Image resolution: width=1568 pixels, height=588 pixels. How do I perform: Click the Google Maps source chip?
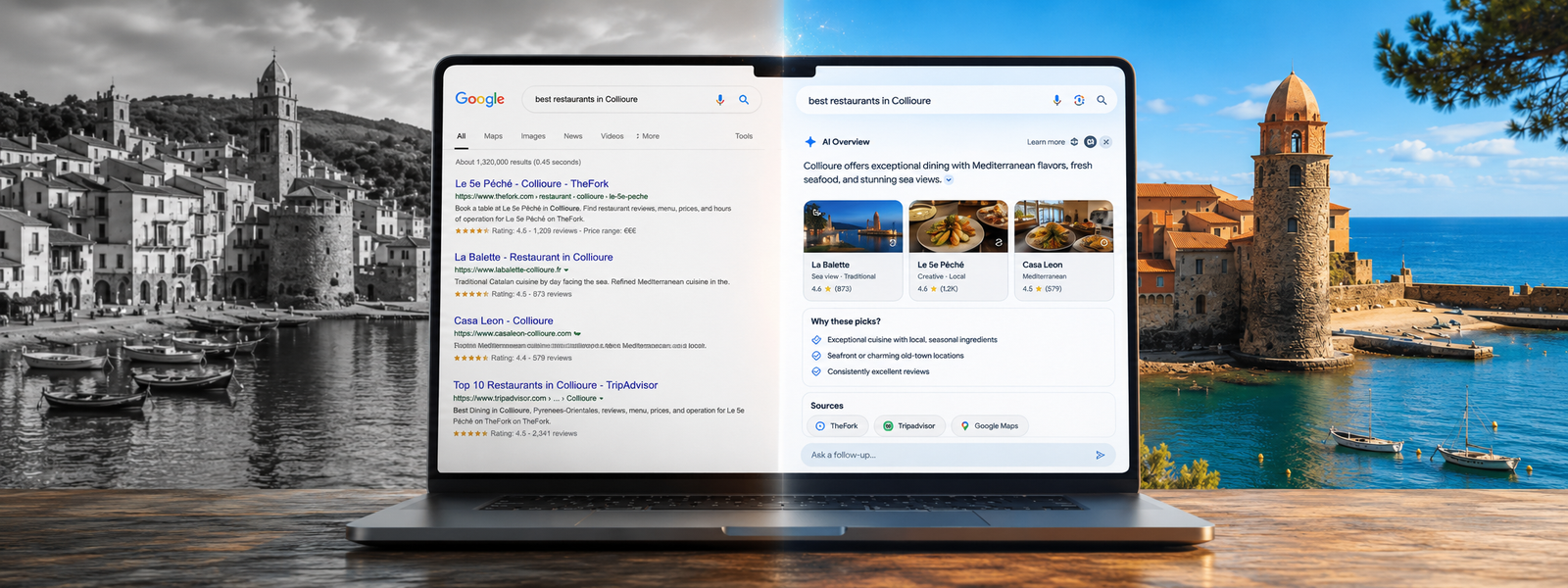[x=990, y=426]
